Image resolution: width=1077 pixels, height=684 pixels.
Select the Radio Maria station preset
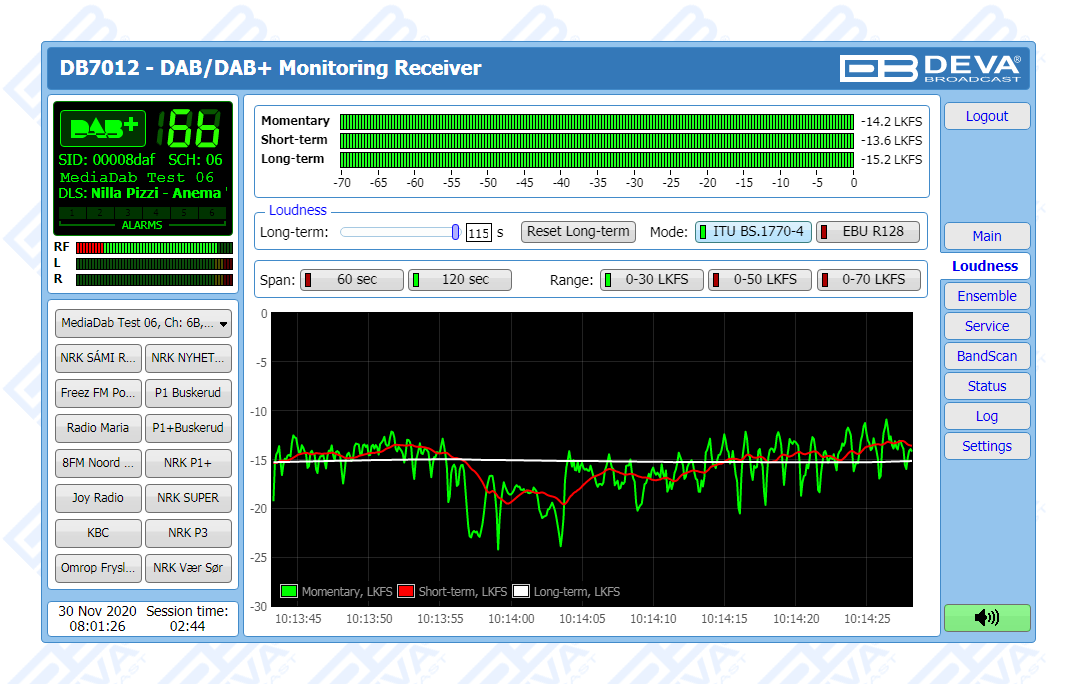98,428
